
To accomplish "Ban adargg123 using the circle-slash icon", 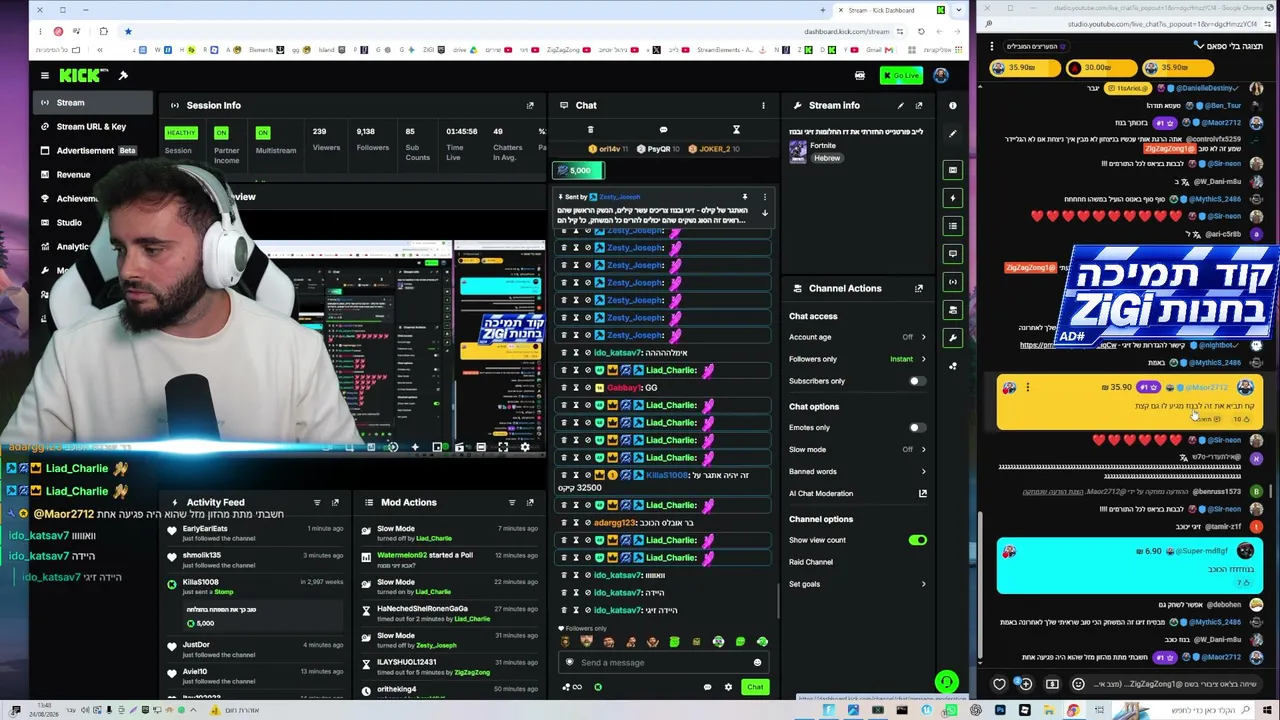I will (587, 522).
